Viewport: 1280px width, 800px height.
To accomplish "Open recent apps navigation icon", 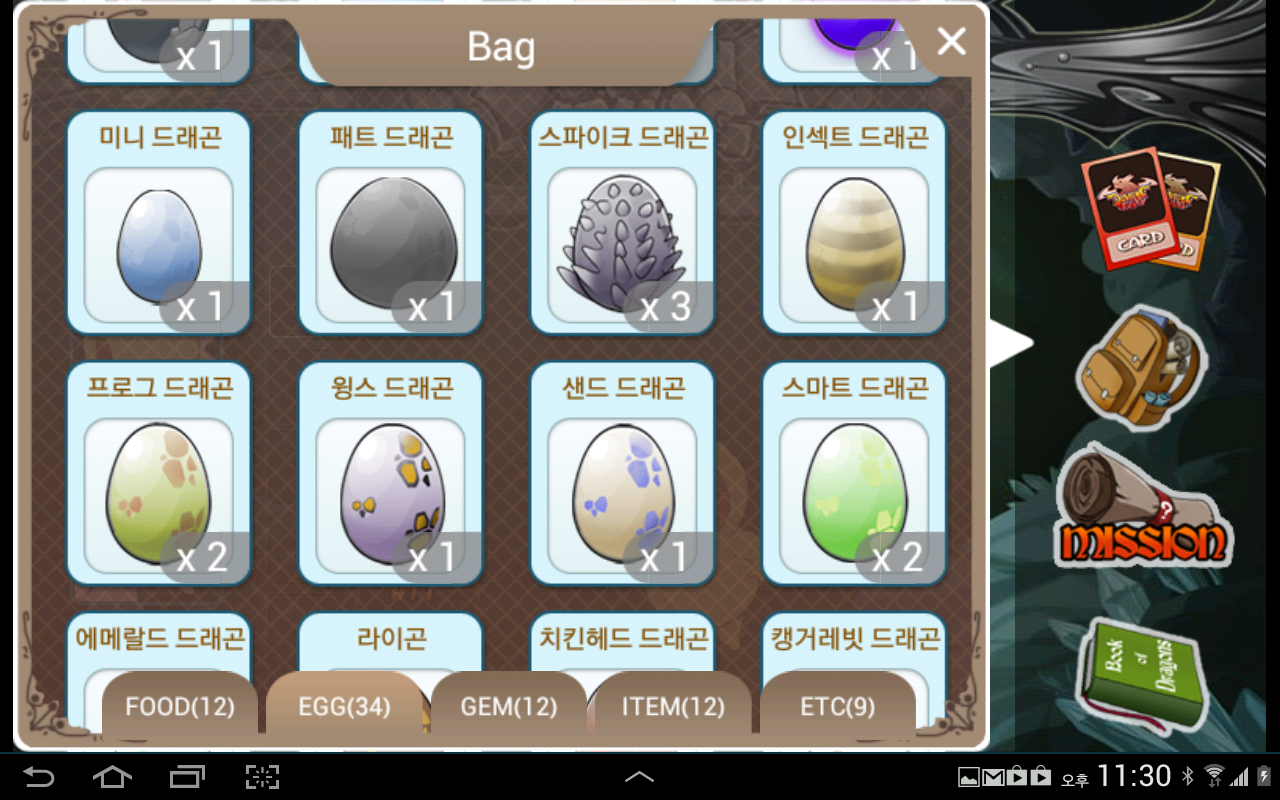I will click(187, 776).
